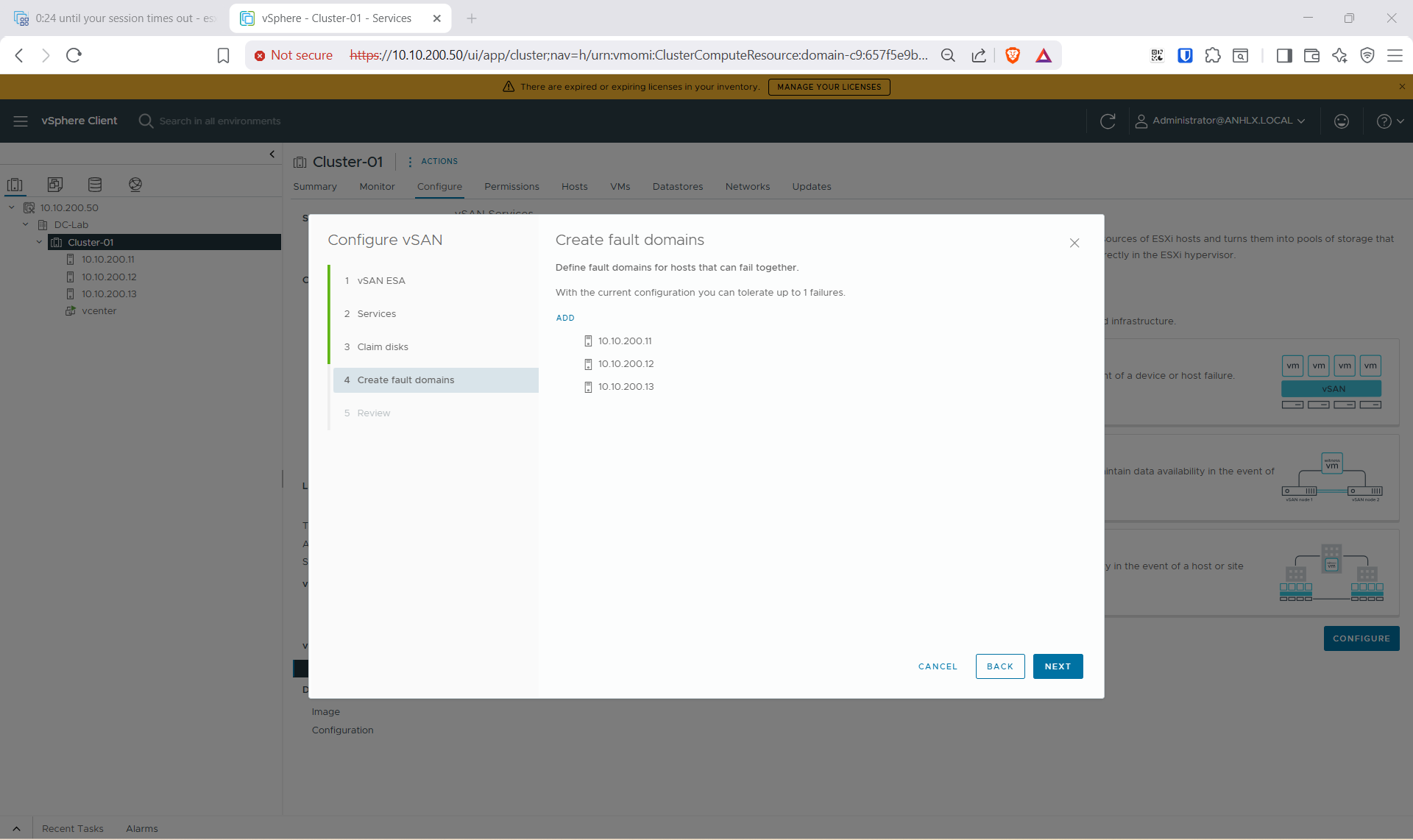Click BACK to return to Claim disks
Image resolution: width=1413 pixels, height=840 pixels.
pos(1000,666)
